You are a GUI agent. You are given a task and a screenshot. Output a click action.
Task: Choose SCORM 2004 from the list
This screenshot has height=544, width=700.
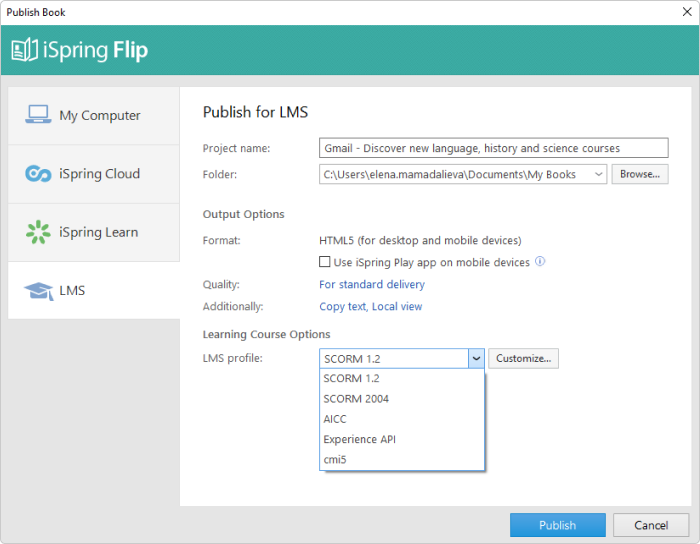coord(402,399)
